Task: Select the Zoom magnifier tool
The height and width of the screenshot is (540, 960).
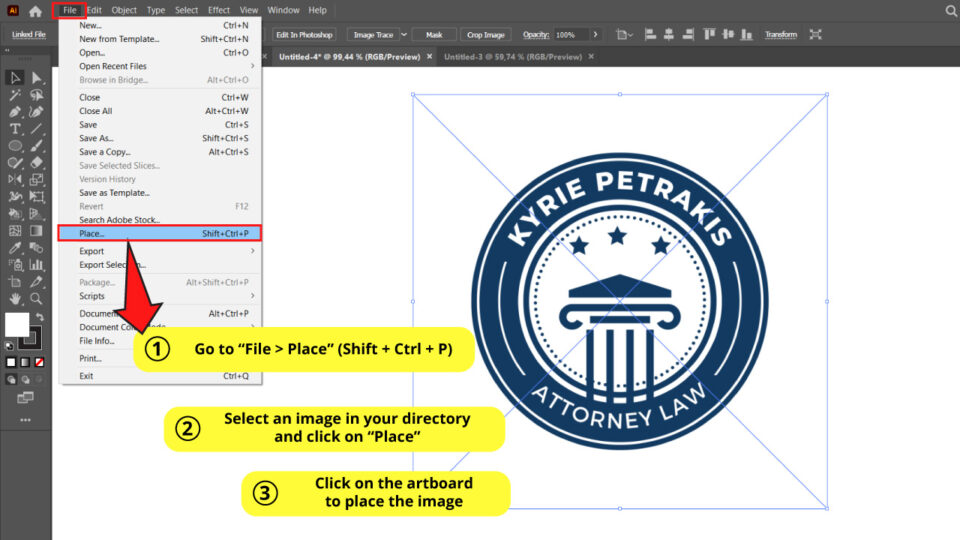Action: click(37, 299)
